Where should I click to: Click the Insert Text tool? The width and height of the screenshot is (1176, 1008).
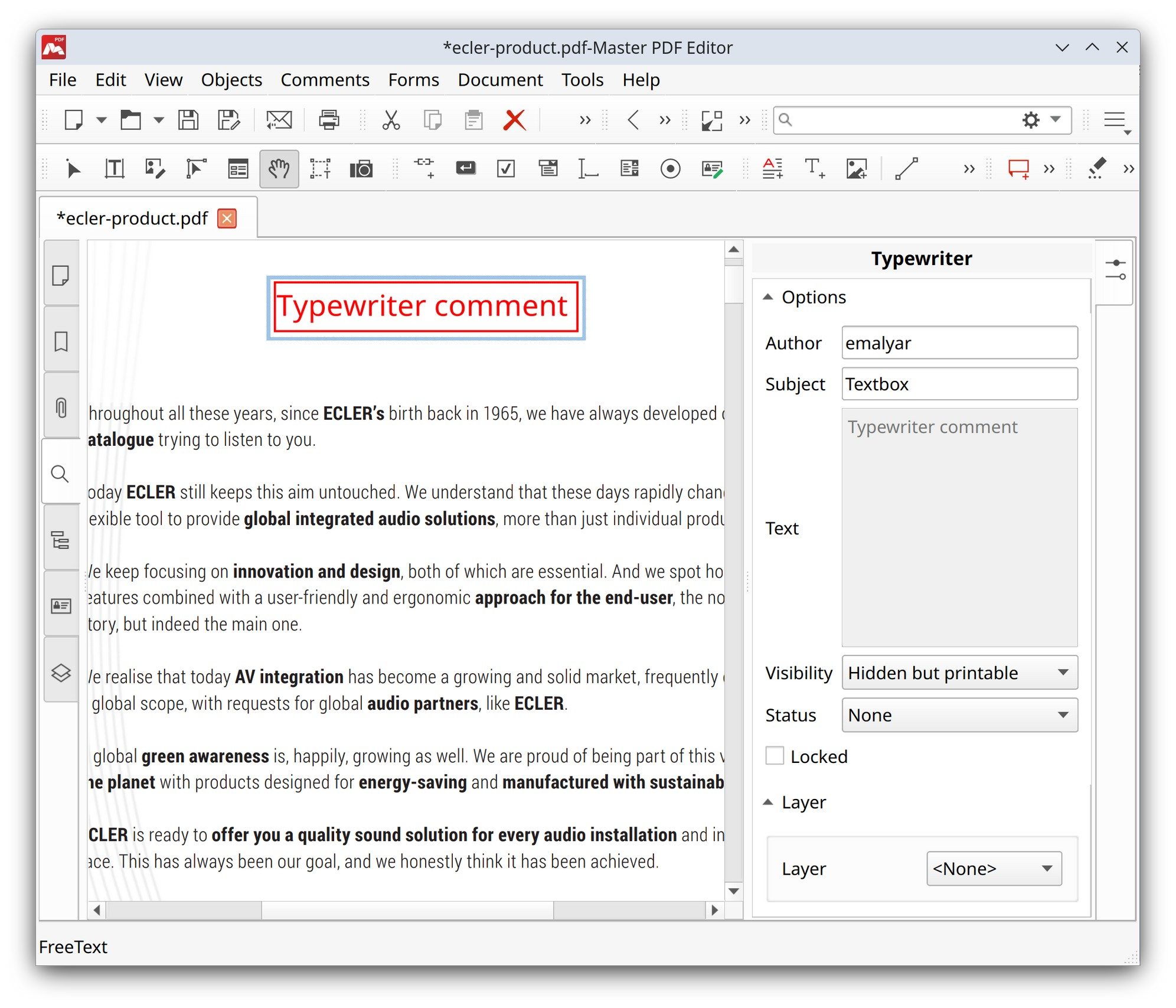pos(815,168)
